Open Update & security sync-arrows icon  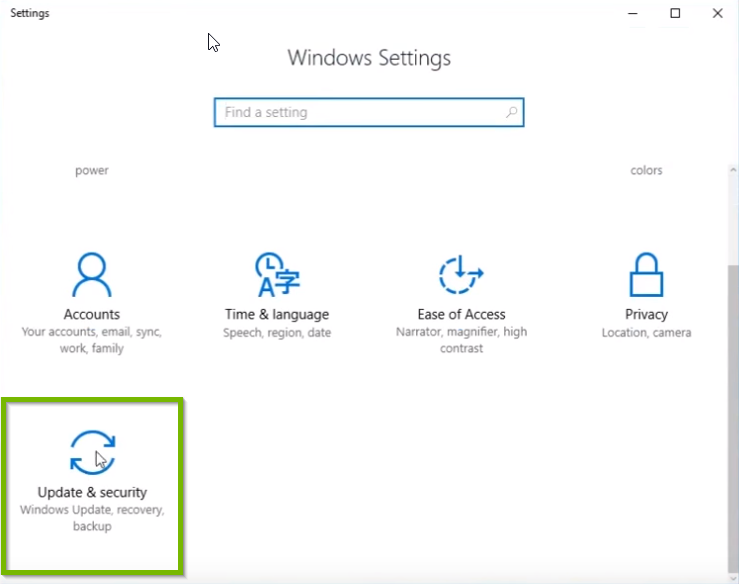[x=92, y=452]
